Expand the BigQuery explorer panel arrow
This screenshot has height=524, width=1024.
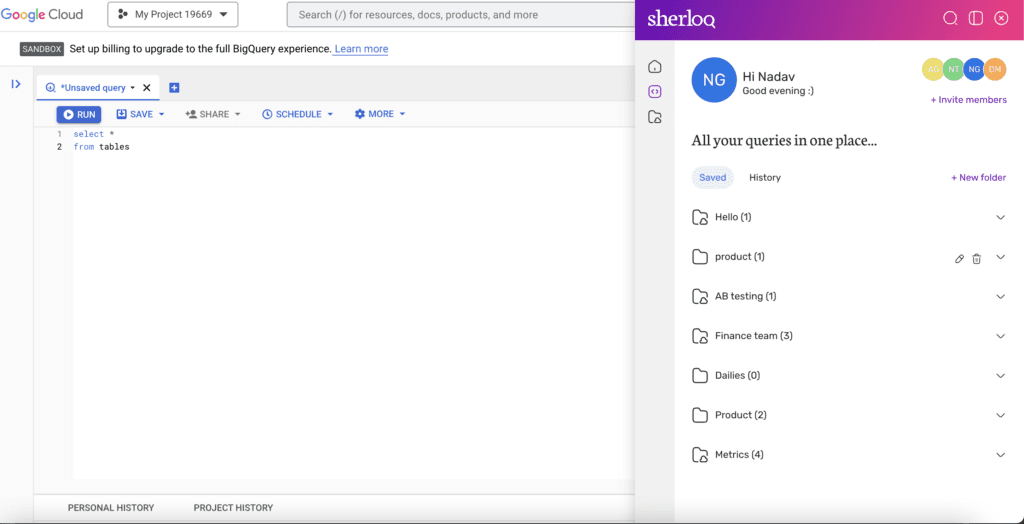(16, 84)
